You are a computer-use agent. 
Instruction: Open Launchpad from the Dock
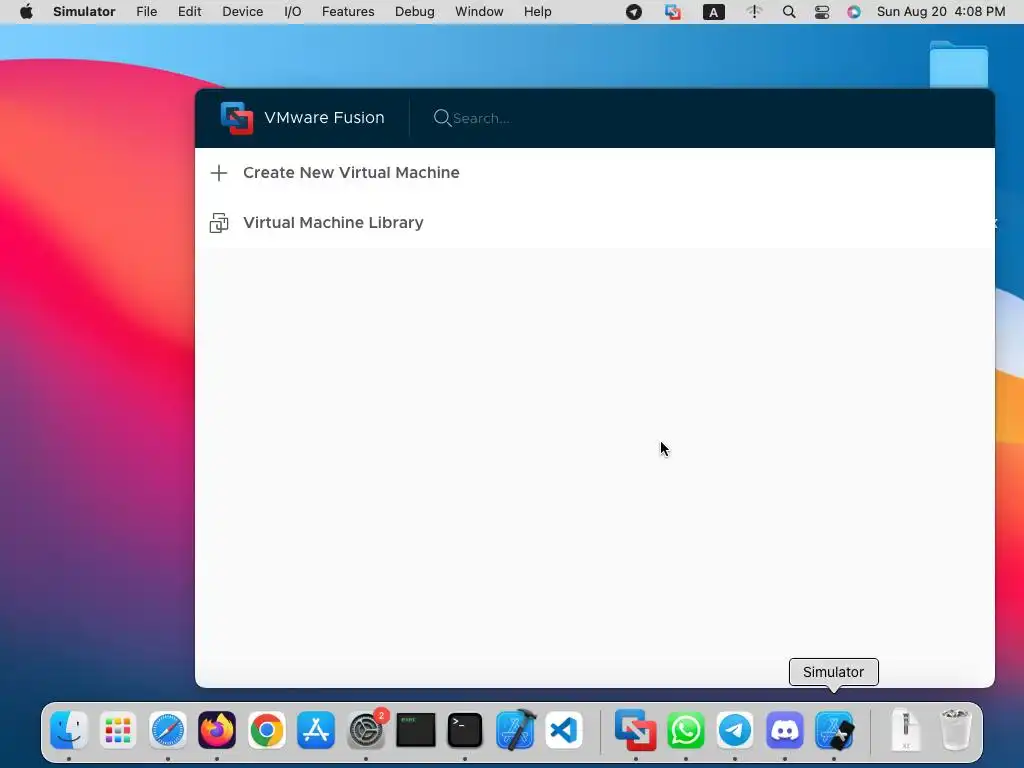coord(118,730)
